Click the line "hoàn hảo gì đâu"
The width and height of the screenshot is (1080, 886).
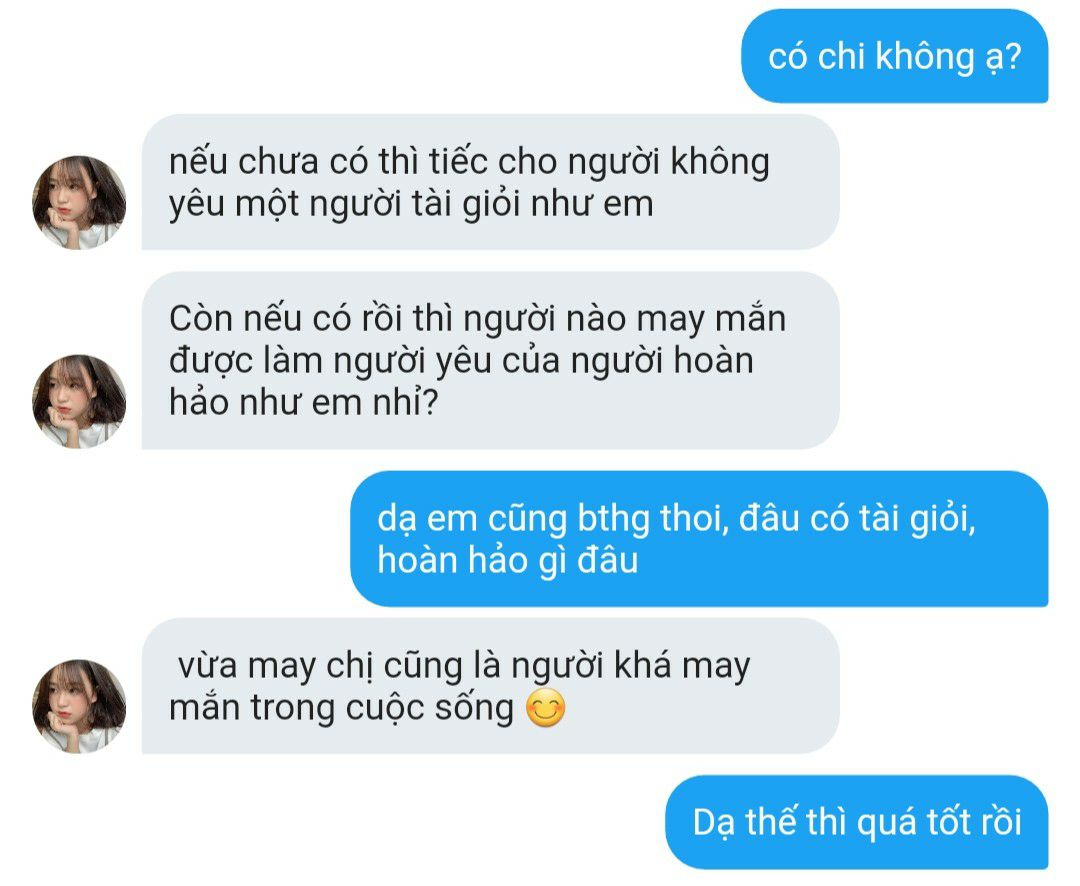[x=508, y=560]
